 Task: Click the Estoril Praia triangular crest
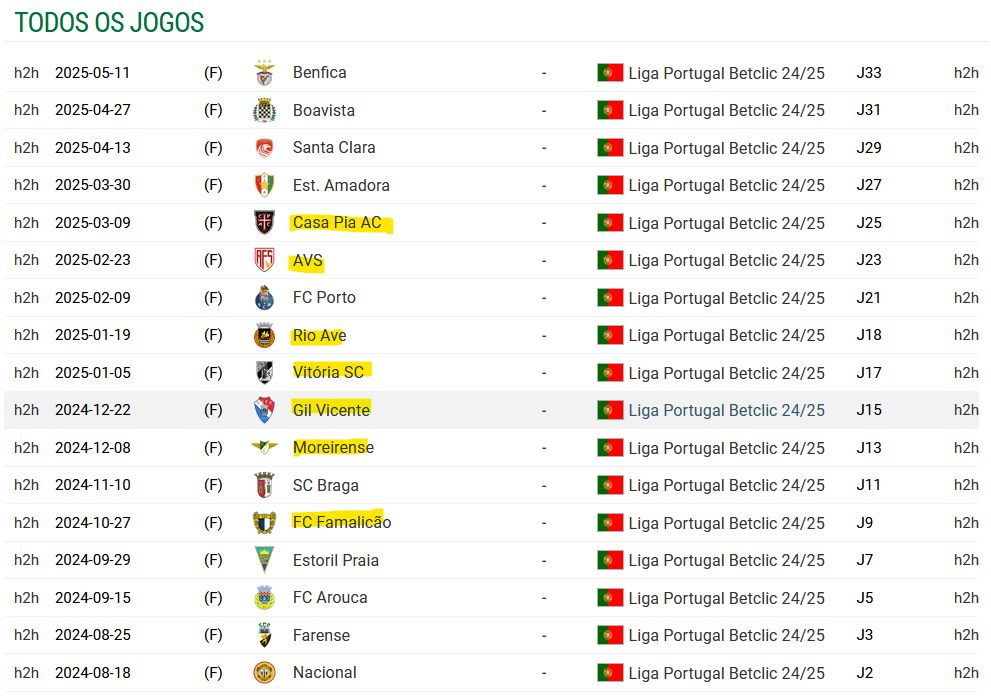(264, 560)
